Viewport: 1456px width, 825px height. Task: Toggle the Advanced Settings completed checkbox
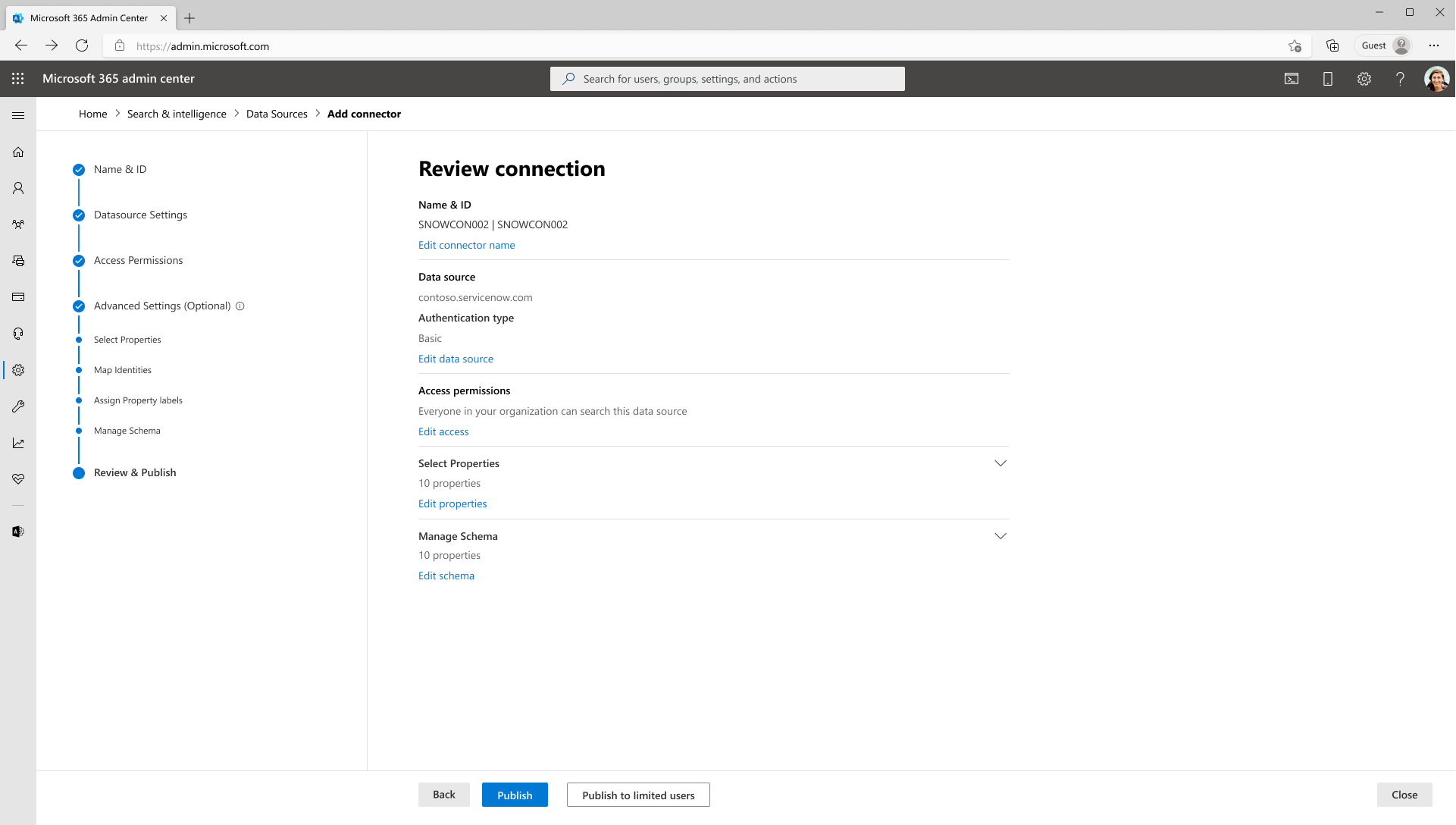(79, 306)
